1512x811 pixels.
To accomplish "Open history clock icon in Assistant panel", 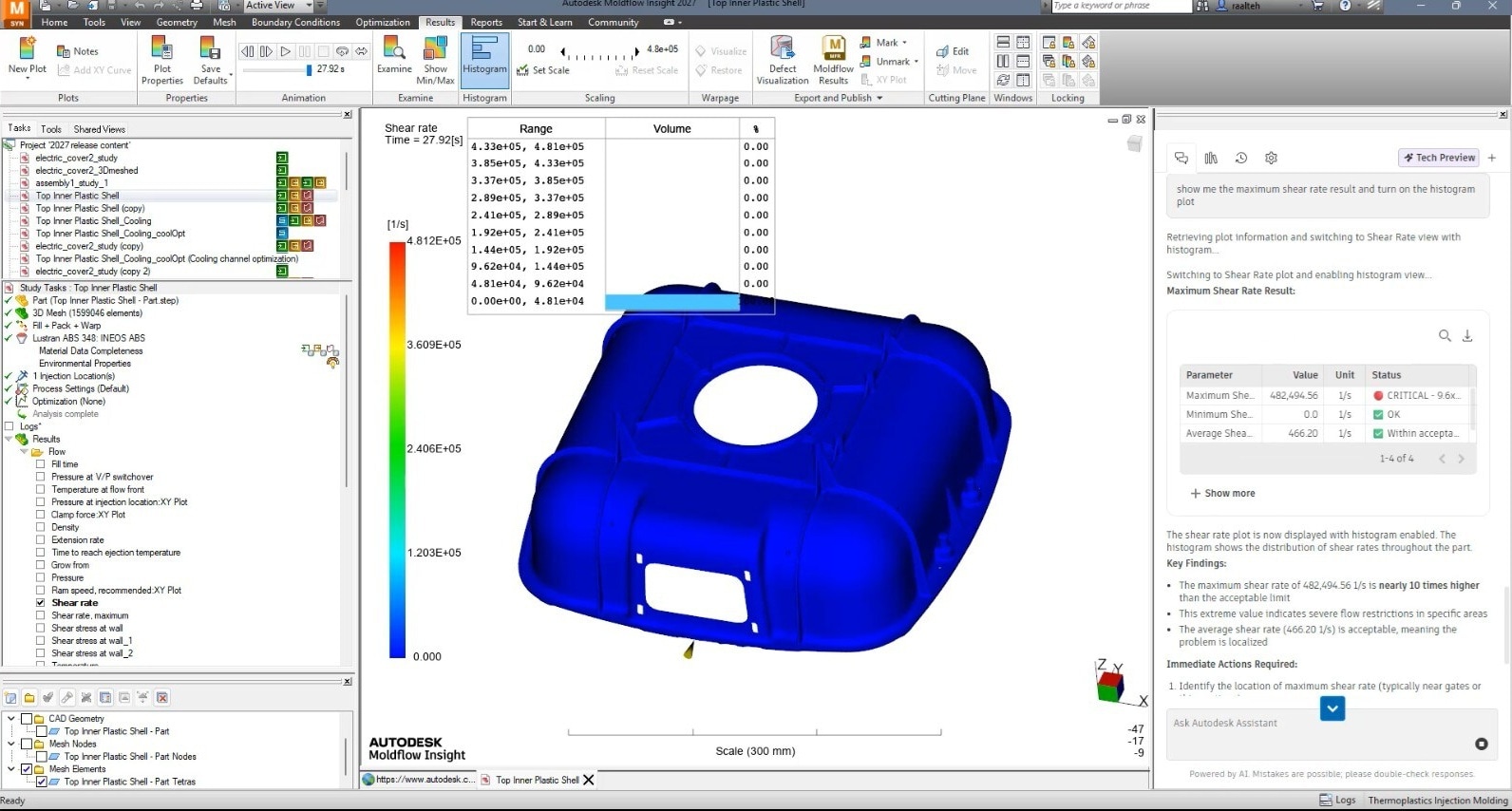I will pyautogui.click(x=1240, y=158).
